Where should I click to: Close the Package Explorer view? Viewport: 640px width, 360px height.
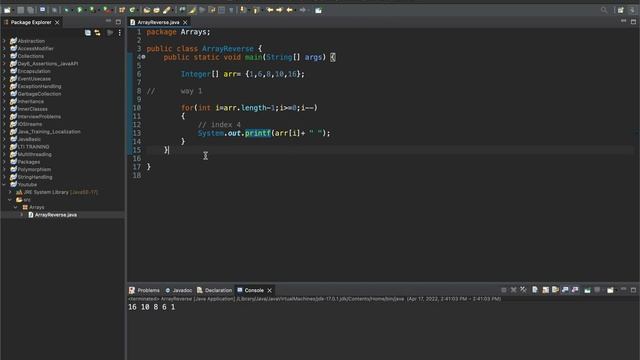57,22
